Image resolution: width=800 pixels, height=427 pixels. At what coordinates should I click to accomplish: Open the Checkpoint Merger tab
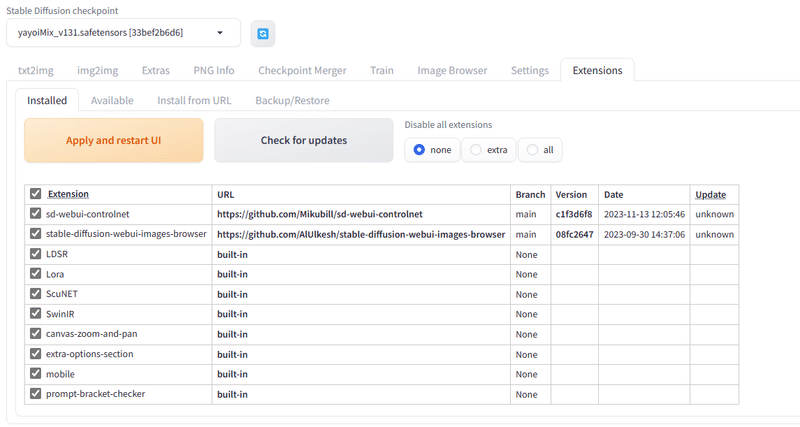[302, 70]
